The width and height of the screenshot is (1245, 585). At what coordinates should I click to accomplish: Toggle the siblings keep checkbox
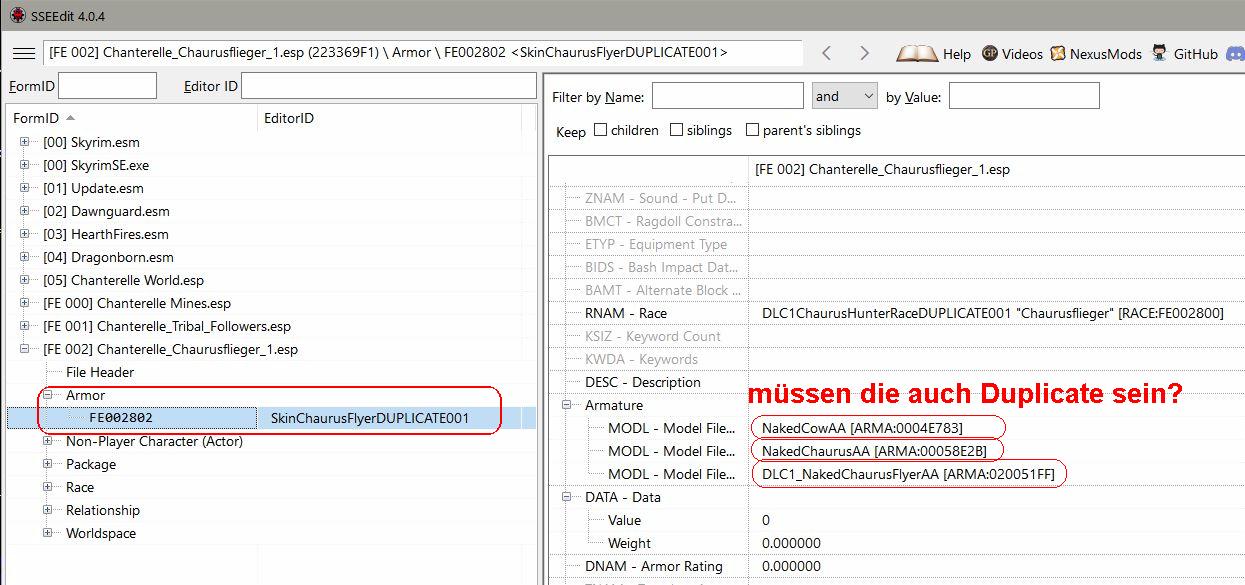(x=677, y=130)
